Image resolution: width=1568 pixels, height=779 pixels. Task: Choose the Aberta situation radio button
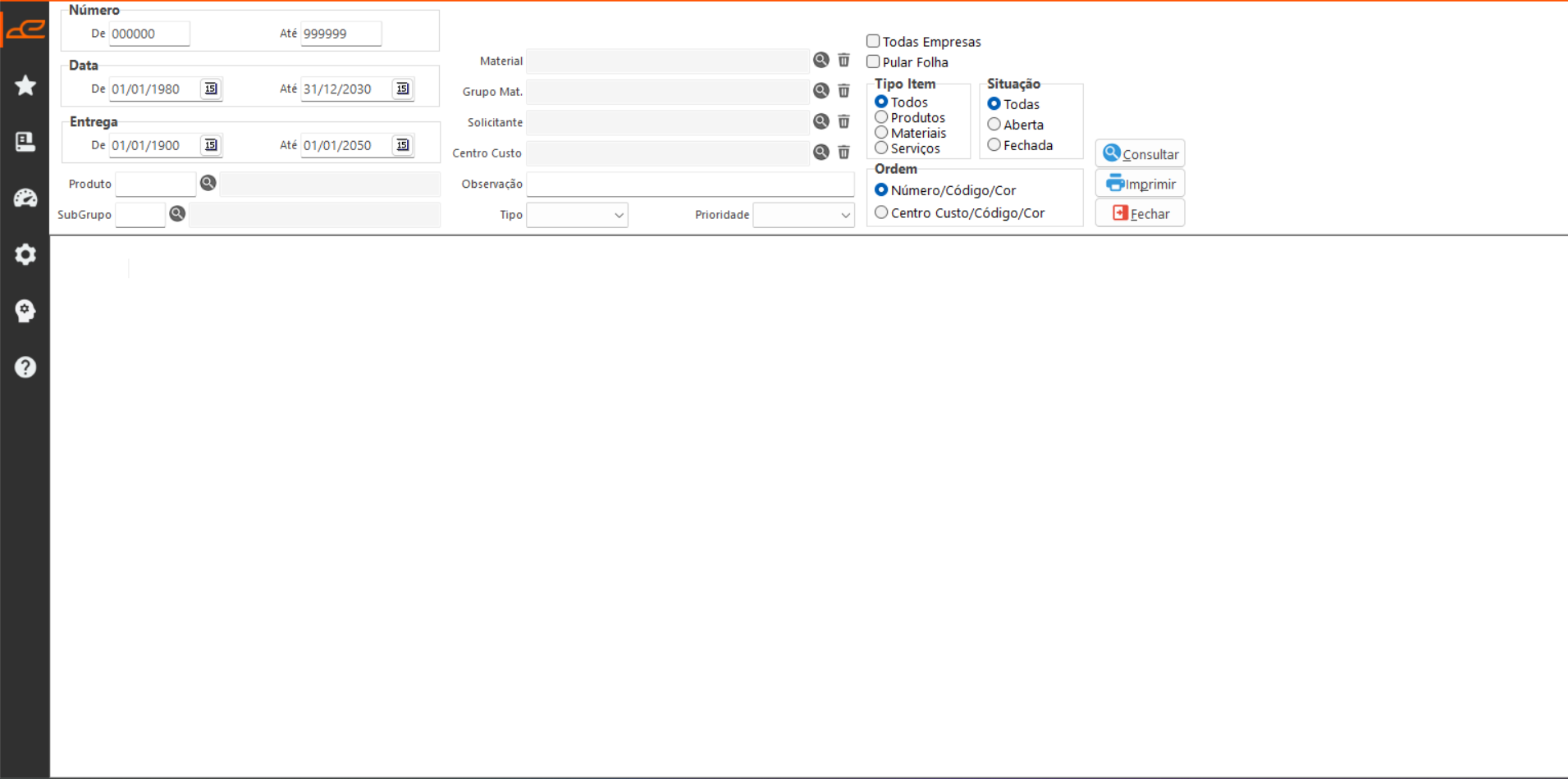[994, 125]
